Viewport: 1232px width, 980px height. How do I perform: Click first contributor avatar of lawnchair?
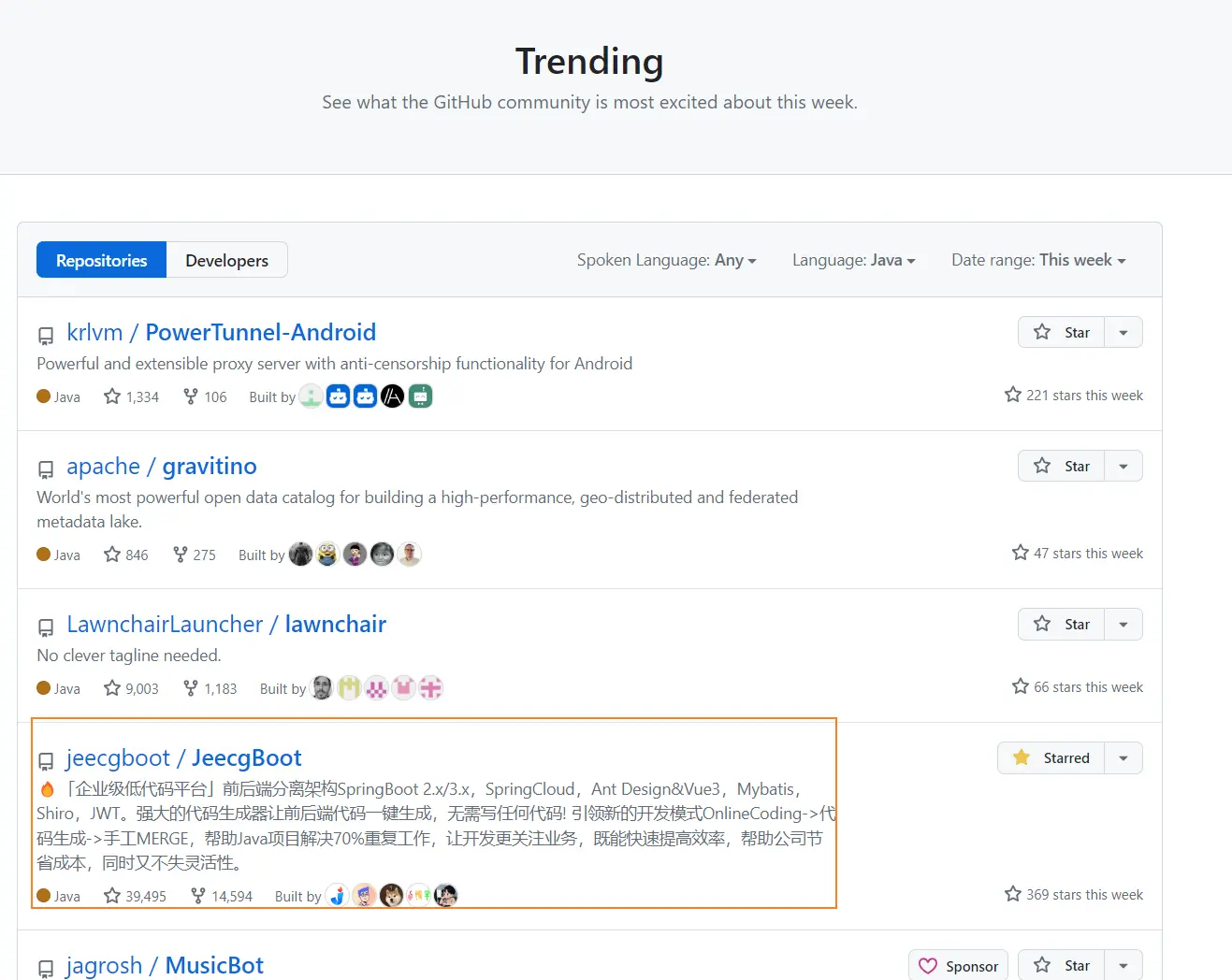click(322, 688)
